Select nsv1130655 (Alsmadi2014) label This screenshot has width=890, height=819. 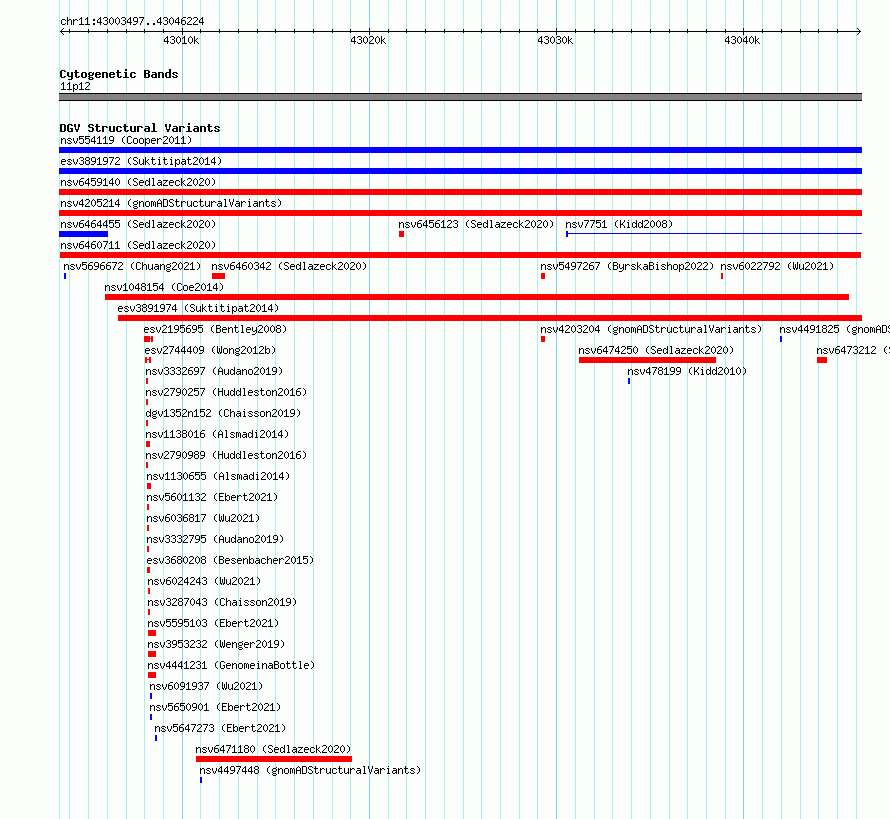point(218,476)
